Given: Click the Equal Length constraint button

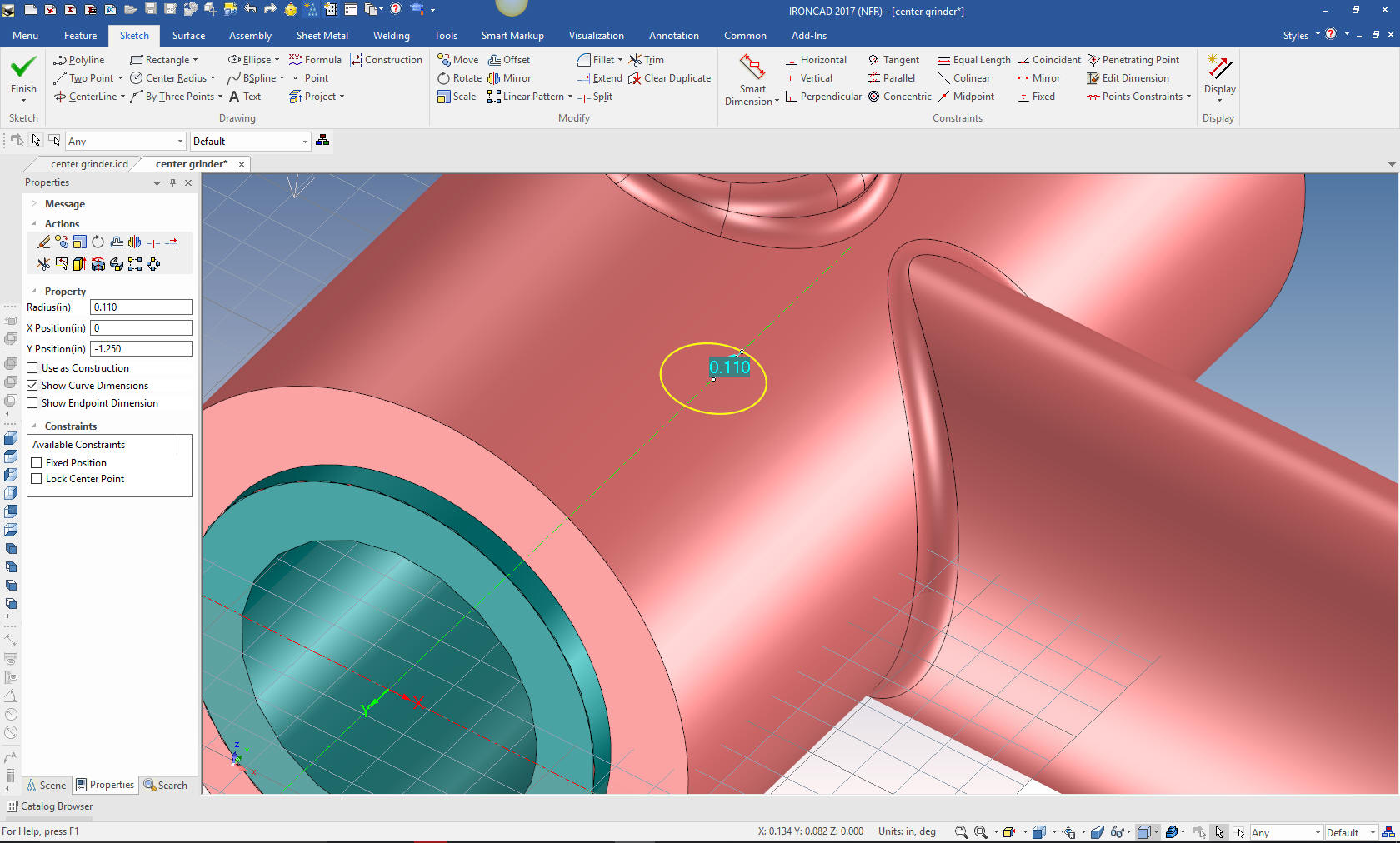Looking at the screenshot, I should pyautogui.click(x=973, y=60).
